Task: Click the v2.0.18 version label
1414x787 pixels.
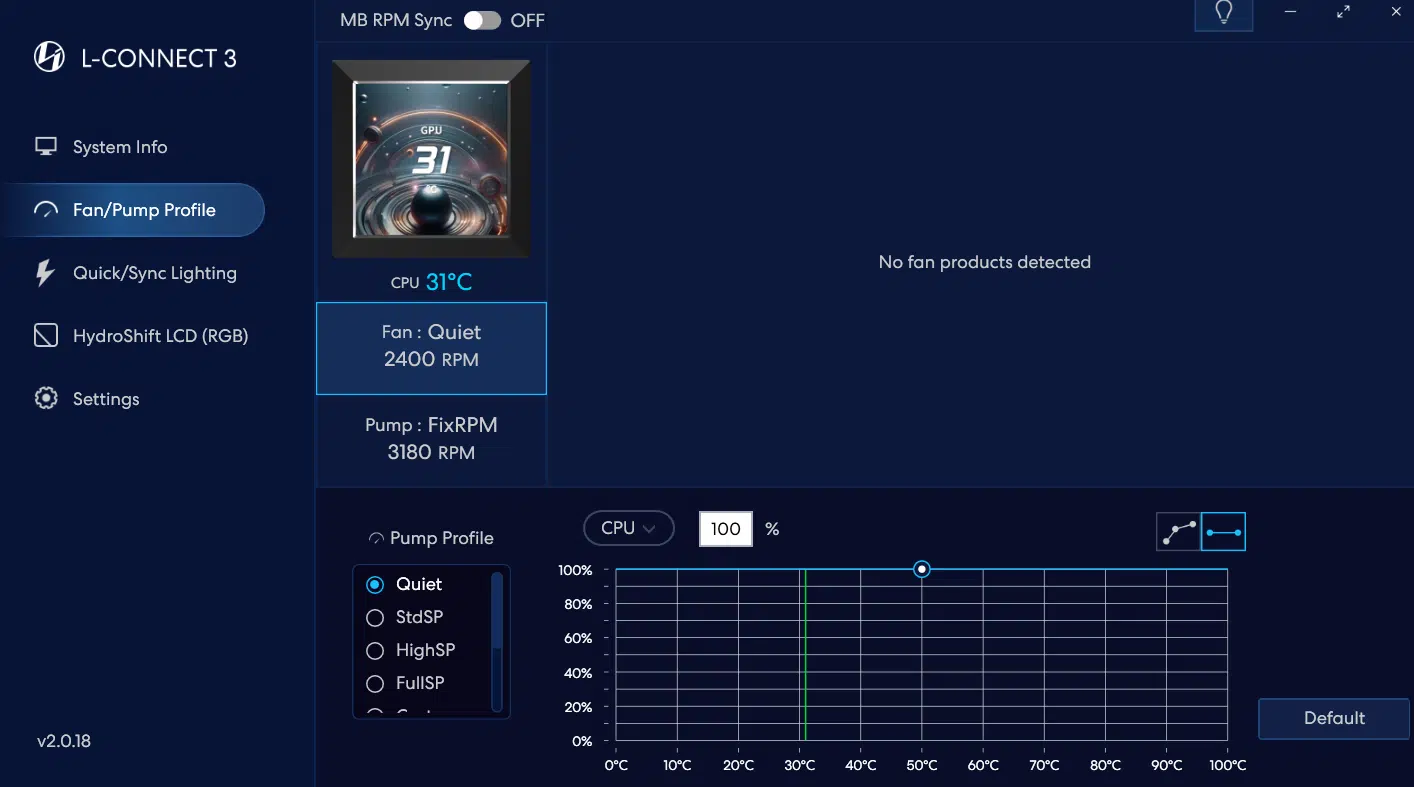Action: pyautogui.click(x=64, y=741)
